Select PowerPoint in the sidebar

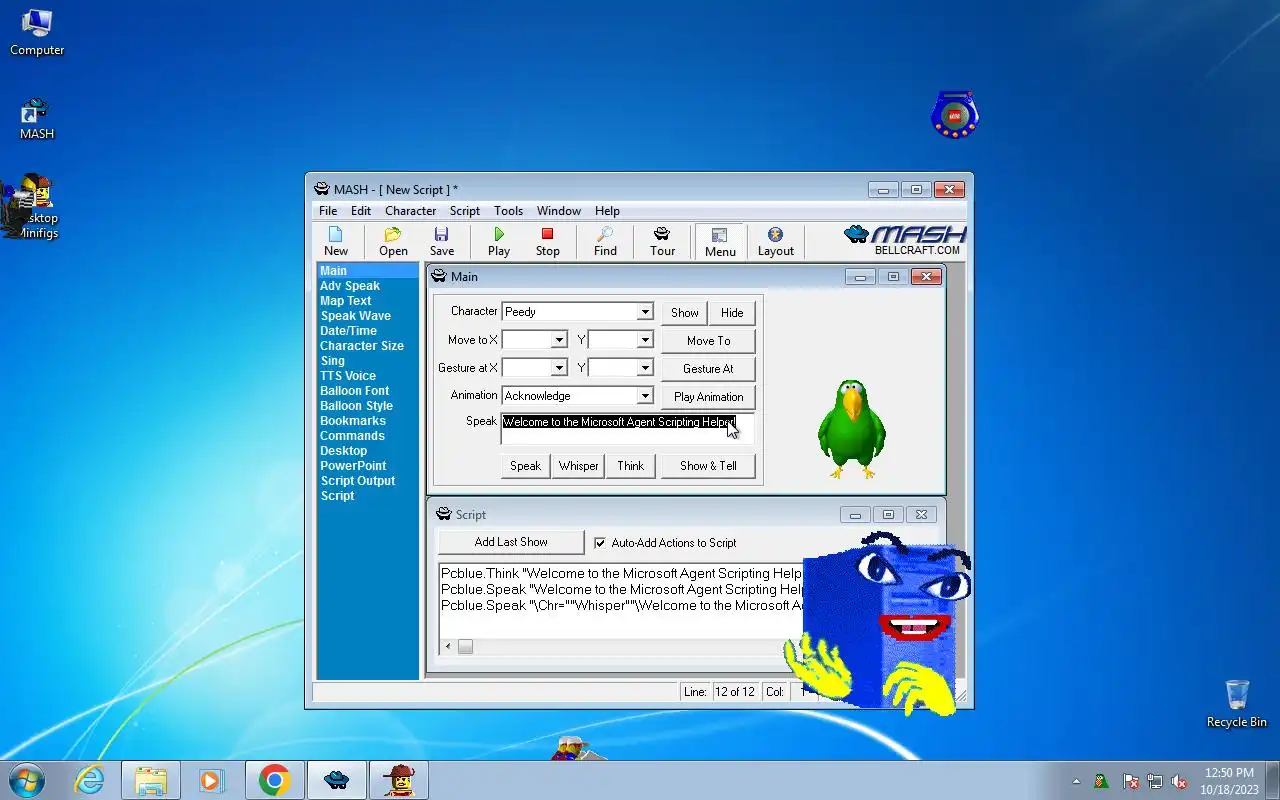(353, 466)
